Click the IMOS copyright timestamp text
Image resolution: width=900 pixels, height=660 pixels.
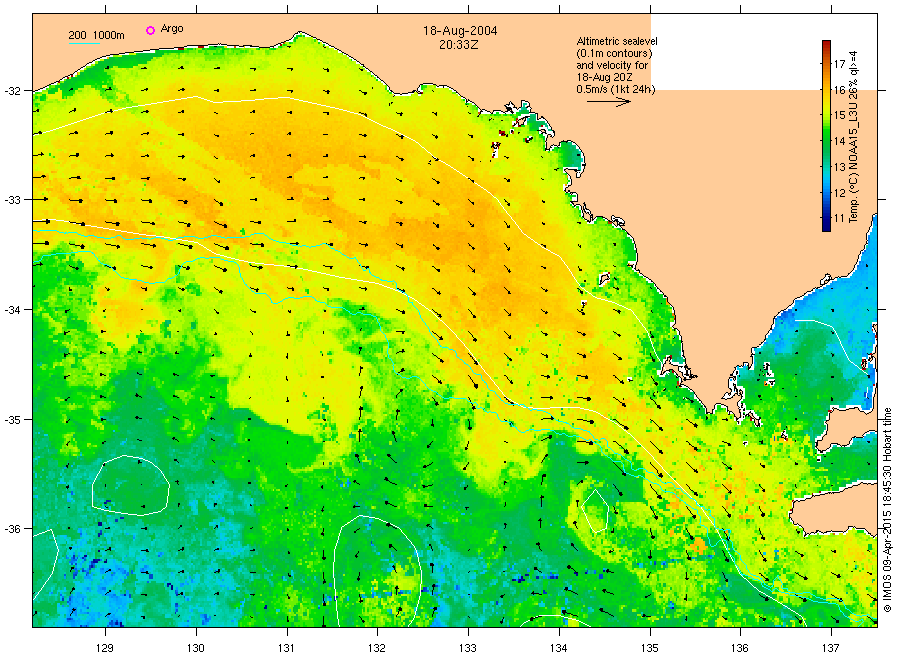[x=887, y=510]
